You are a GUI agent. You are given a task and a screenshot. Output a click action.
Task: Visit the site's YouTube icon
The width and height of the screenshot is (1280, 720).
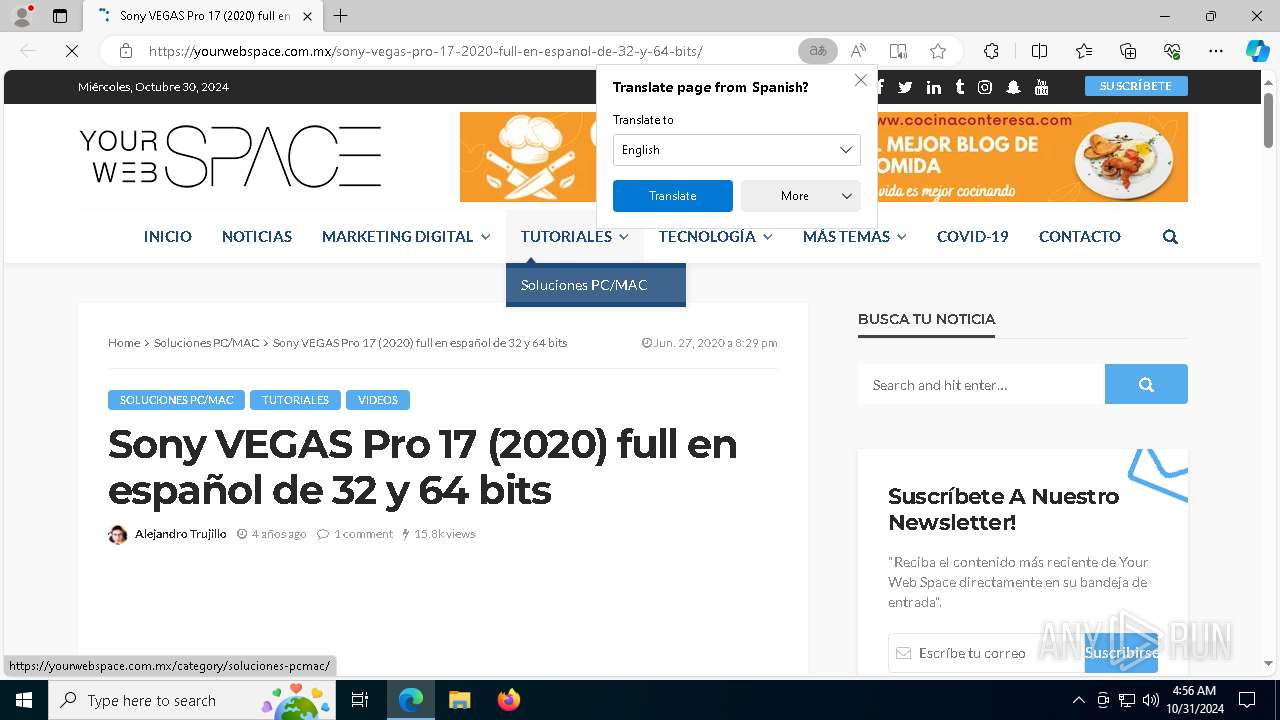tap(1041, 87)
